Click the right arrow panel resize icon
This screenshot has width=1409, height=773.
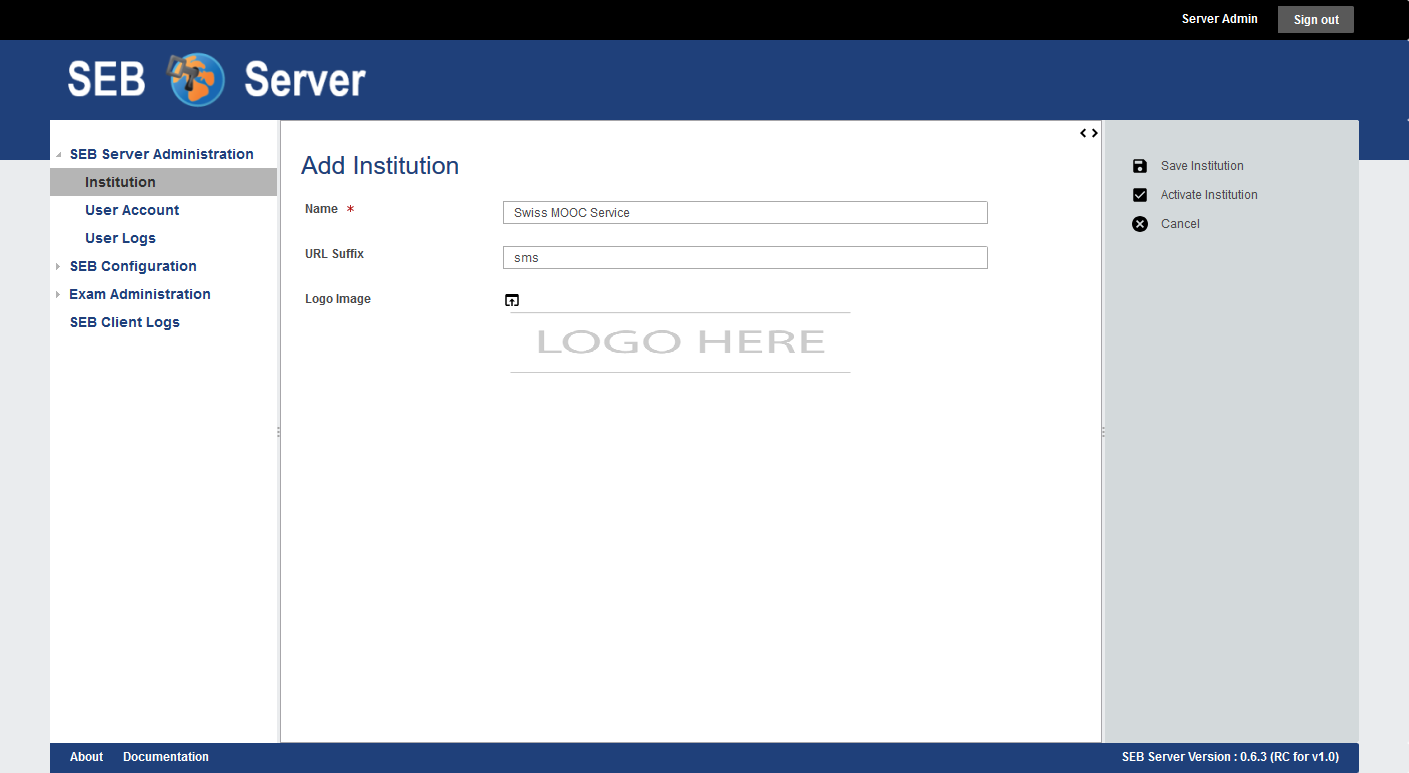pos(1095,133)
